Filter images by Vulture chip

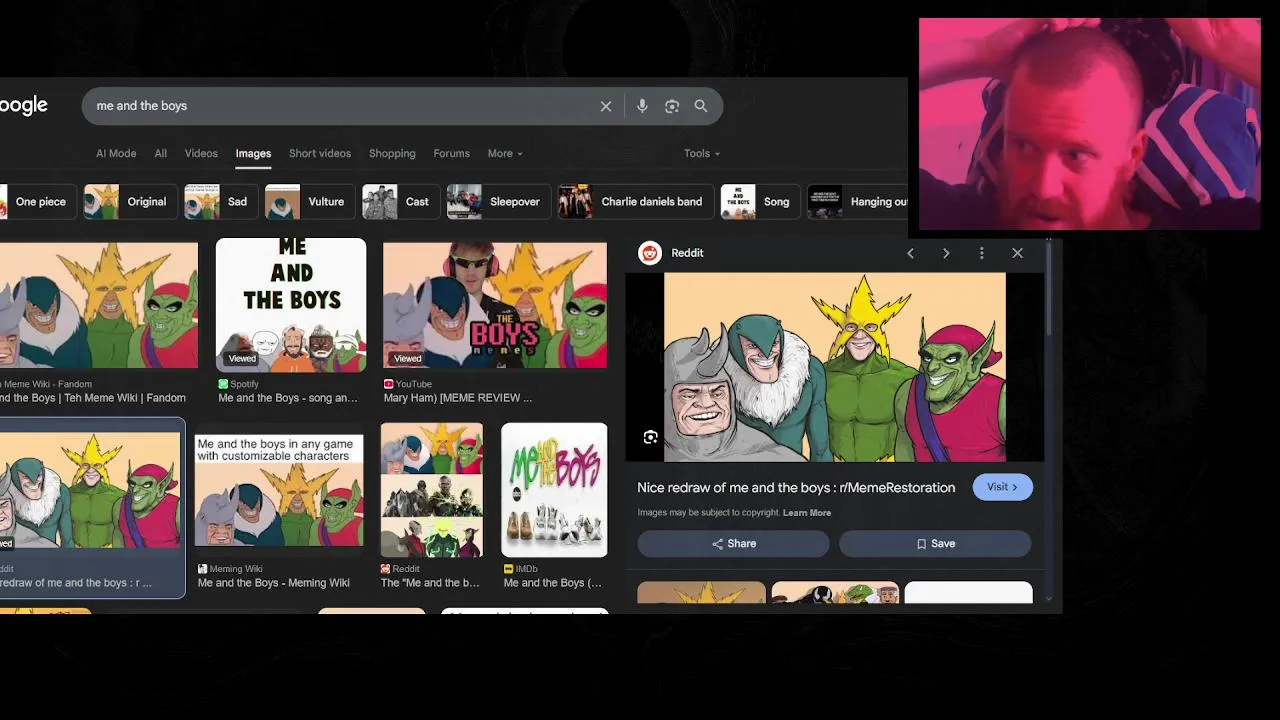pyautogui.click(x=309, y=202)
